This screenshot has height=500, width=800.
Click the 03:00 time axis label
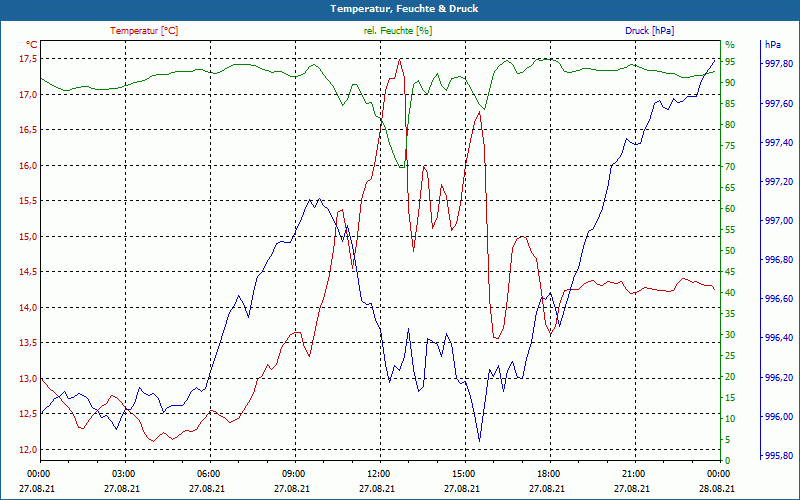point(122,473)
